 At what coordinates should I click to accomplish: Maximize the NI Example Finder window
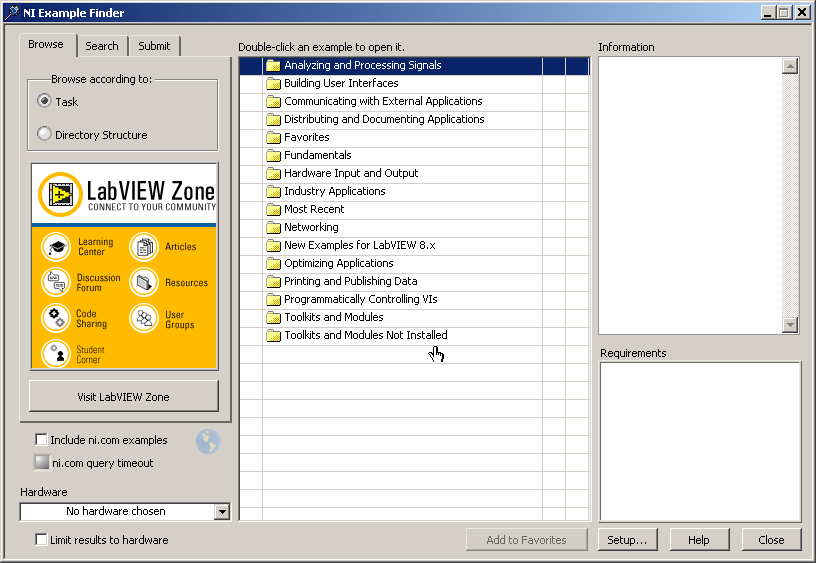pyautogui.click(x=784, y=12)
